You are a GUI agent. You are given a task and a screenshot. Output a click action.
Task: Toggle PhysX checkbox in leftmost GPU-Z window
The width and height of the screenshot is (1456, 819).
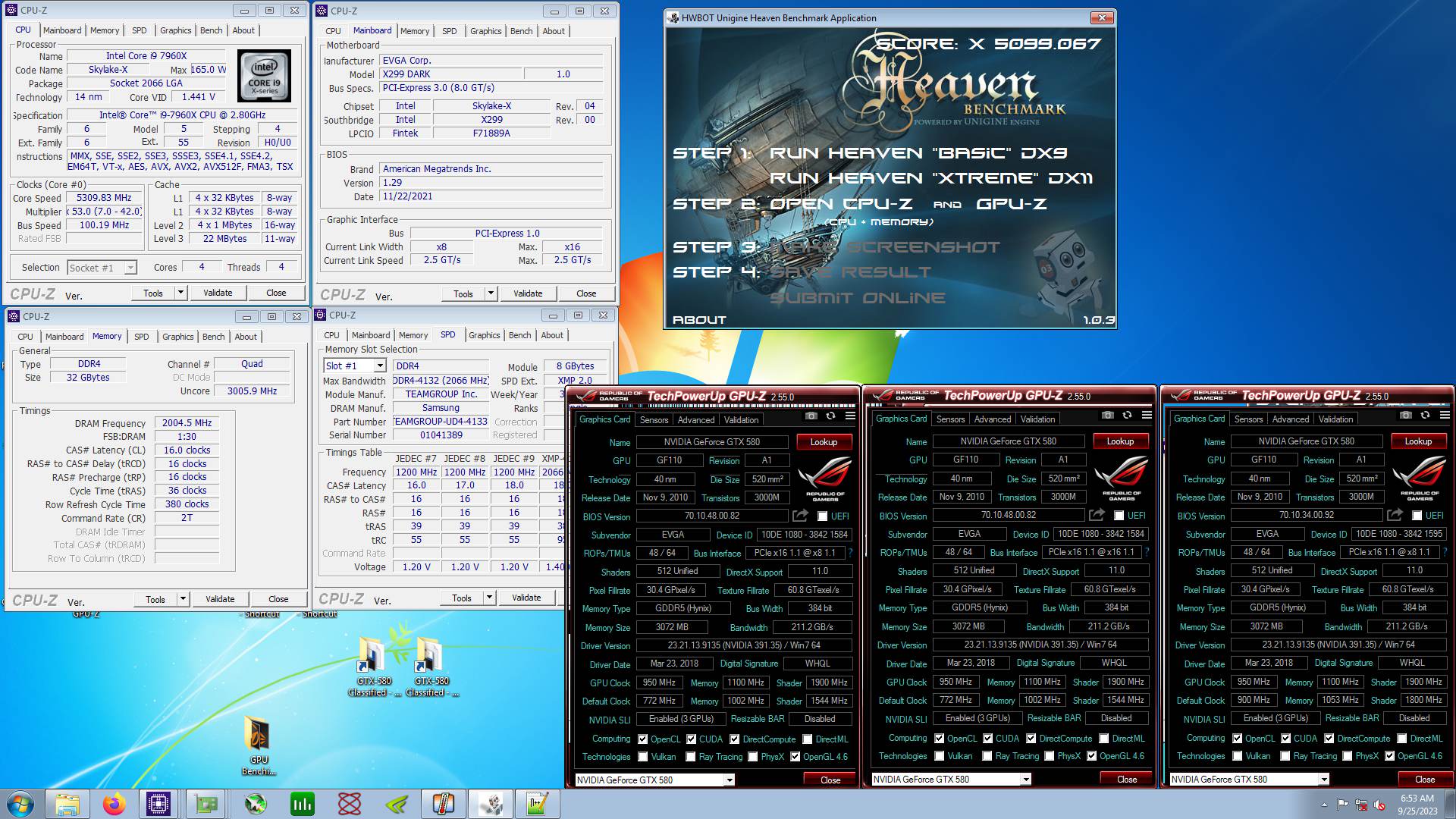tap(753, 757)
